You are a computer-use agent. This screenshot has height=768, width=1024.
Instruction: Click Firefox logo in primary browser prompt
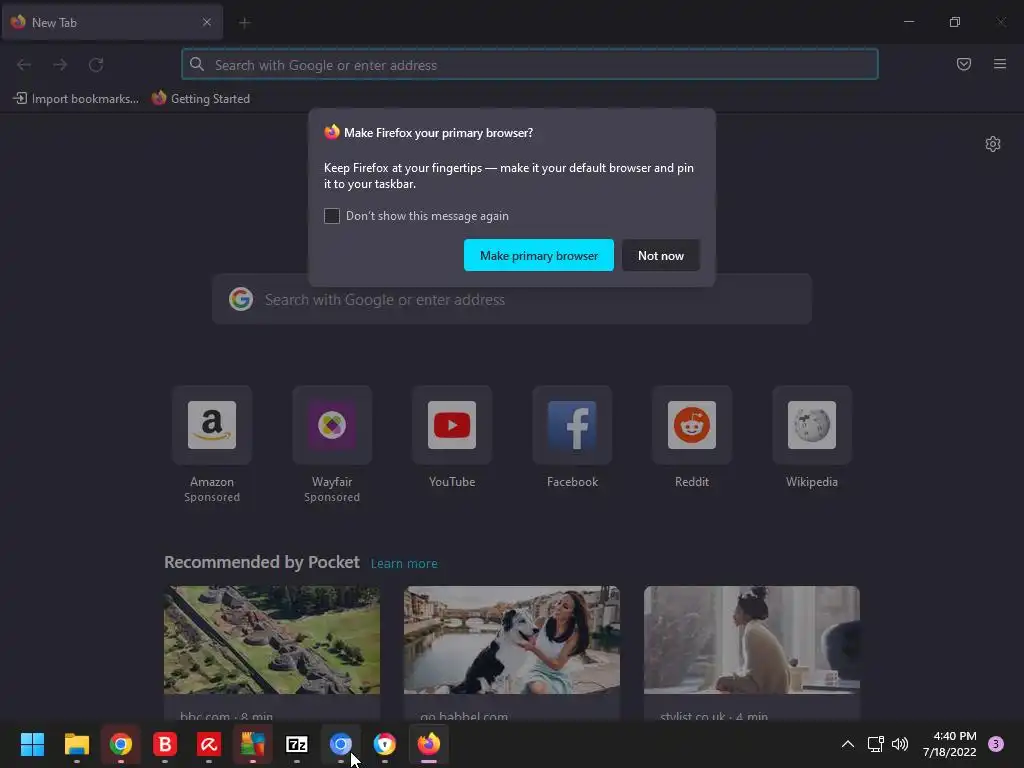[x=332, y=132]
